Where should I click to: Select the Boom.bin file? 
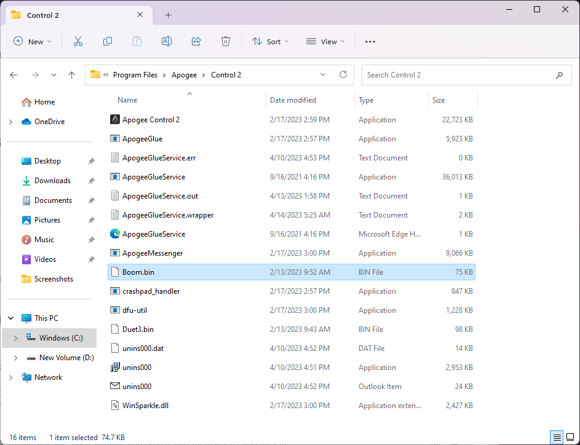[x=291, y=272]
